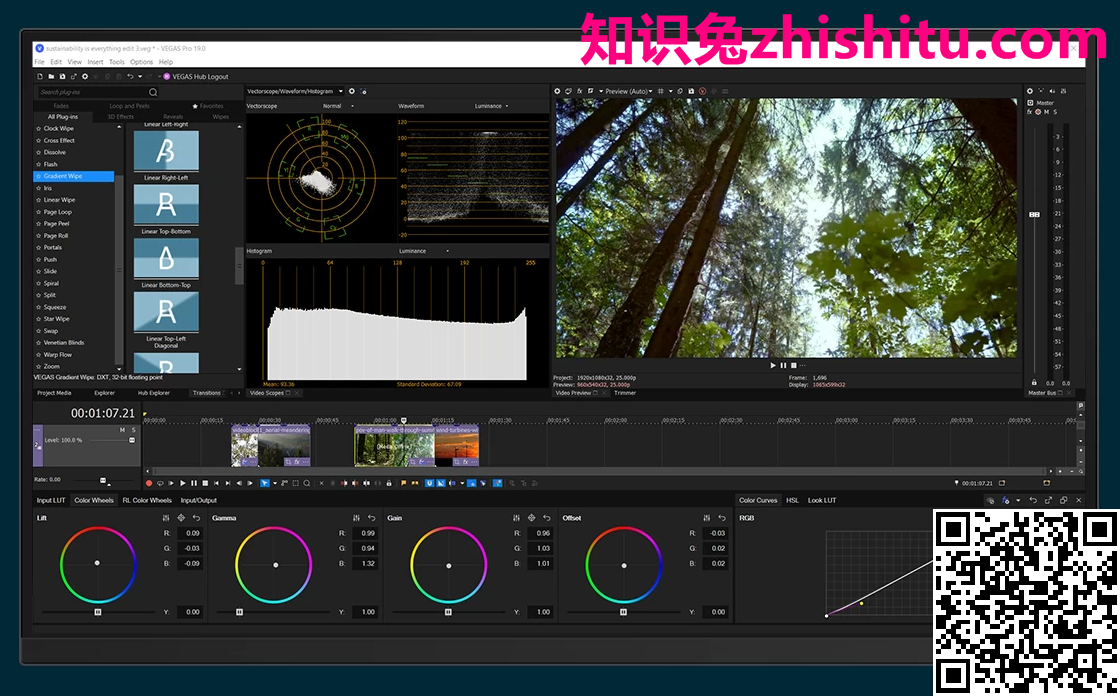Image resolution: width=1120 pixels, height=696 pixels.
Task: Stop playback in the timeline transport bar
Action: coord(205,483)
